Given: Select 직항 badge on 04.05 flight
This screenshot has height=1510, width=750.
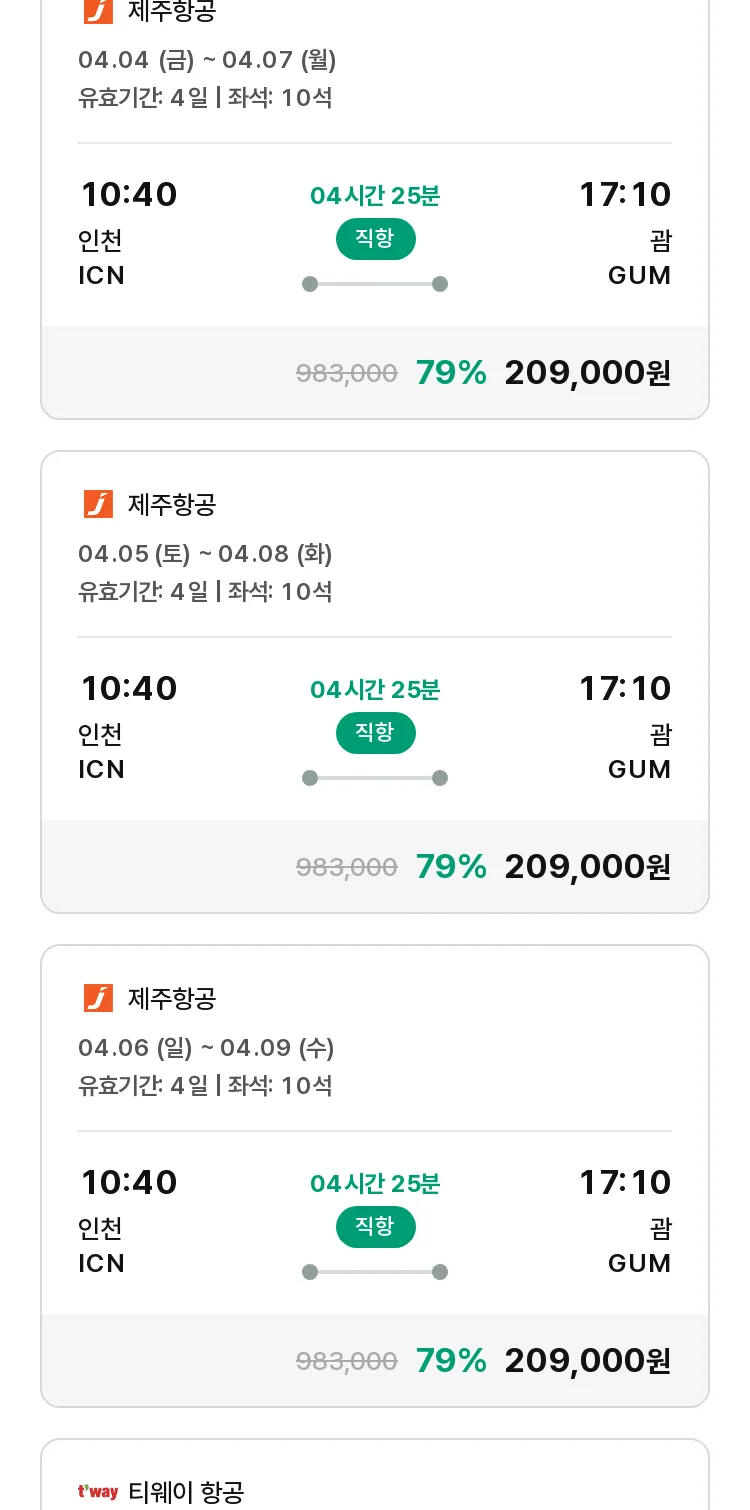Looking at the screenshot, I should 375,733.
